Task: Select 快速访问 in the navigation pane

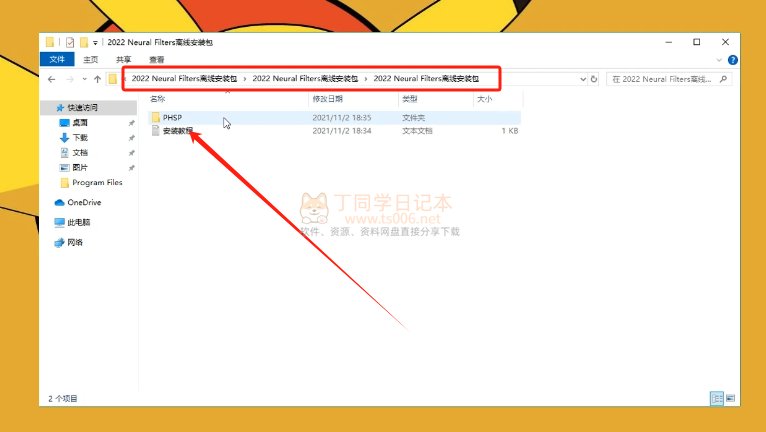Action: [x=88, y=108]
